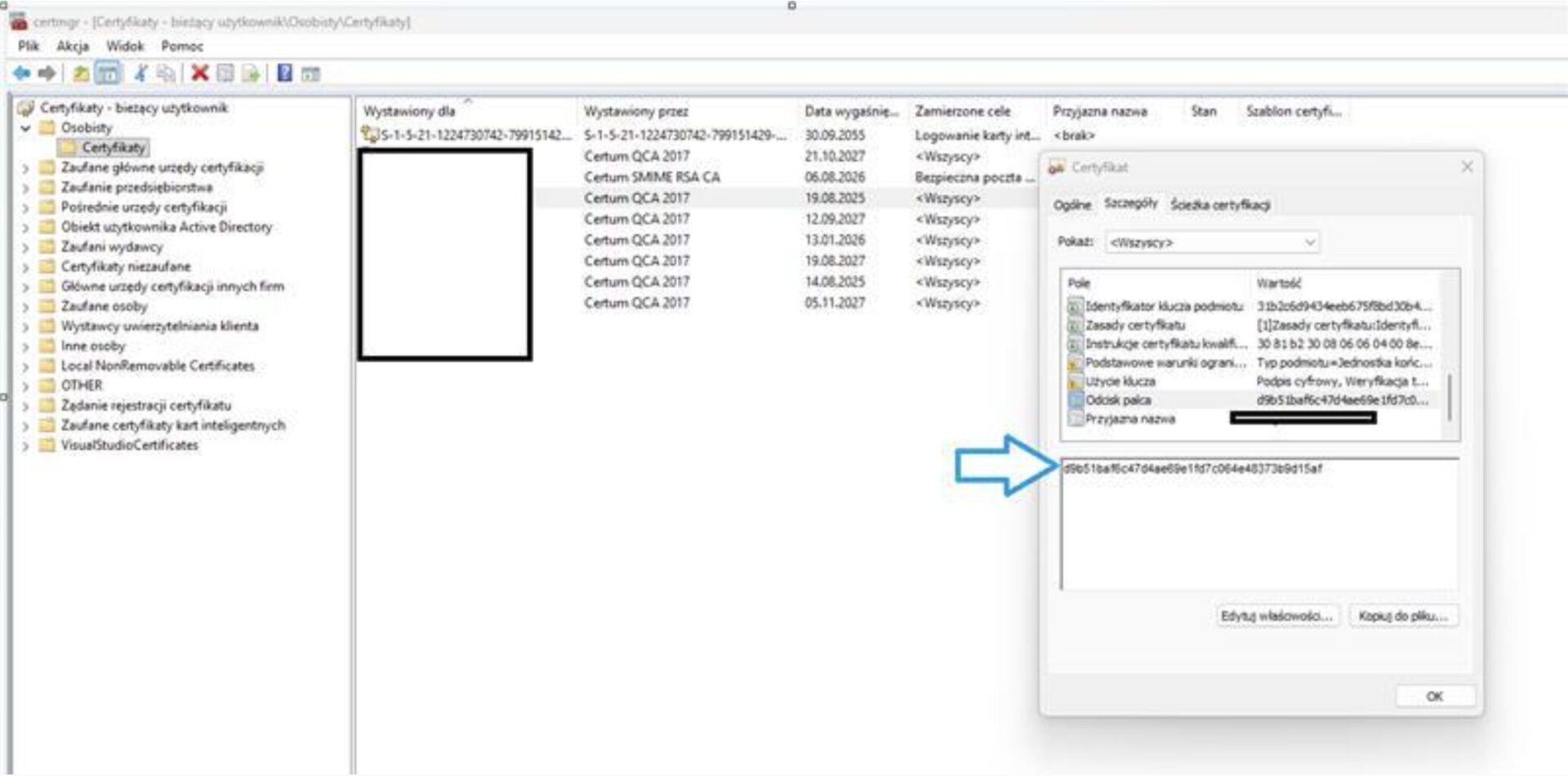Switch to Ścieżka certyfikacji tab

pos(1219,205)
